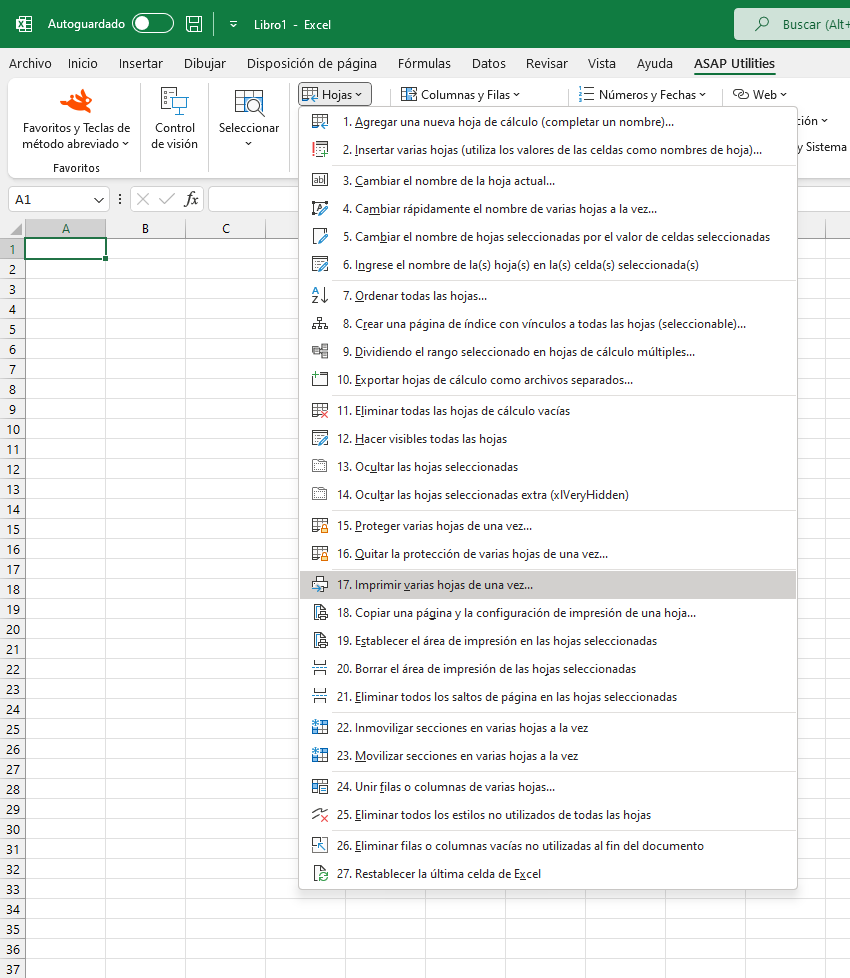
Task: Click the confirm checkmark formula bar icon
Action: coord(167,200)
